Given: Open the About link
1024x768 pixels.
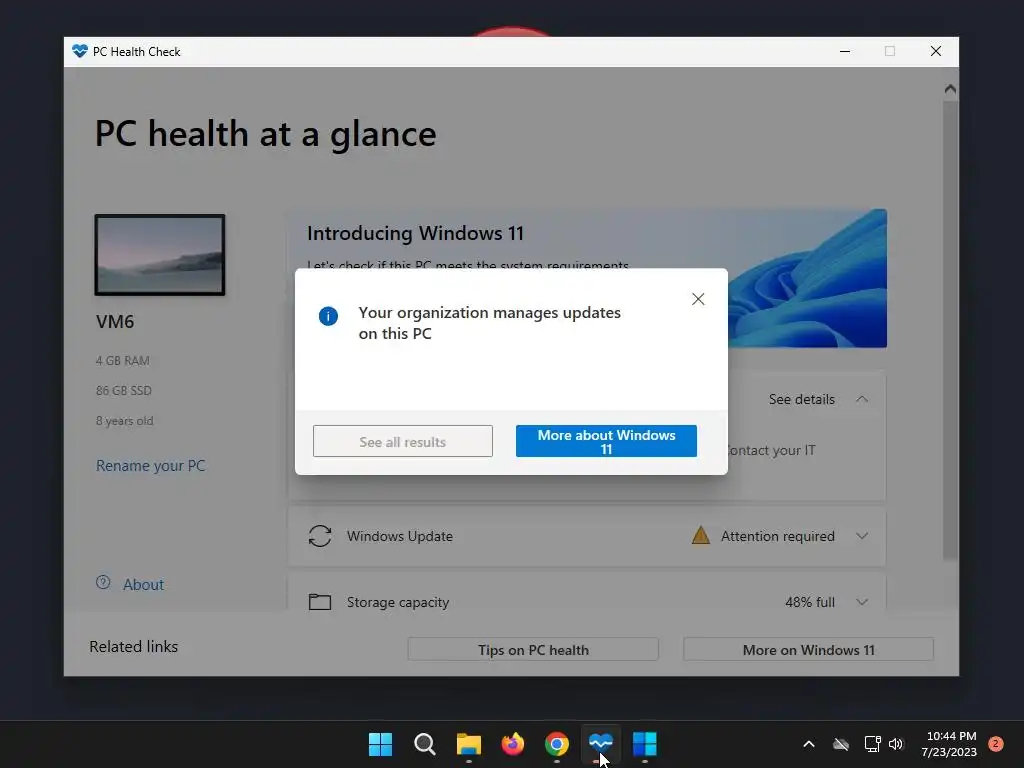Looking at the screenshot, I should (x=143, y=584).
